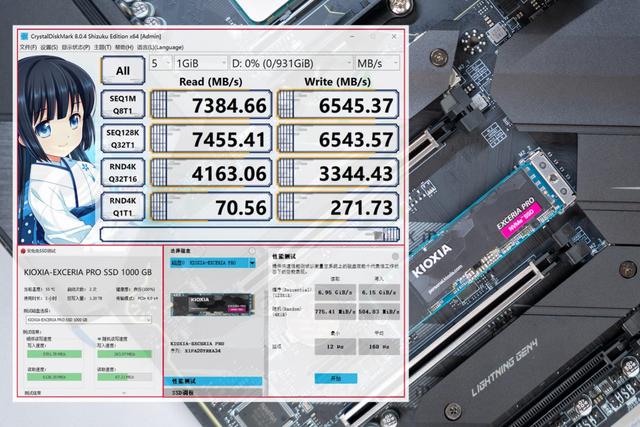Click the 7384.66 read result
640x427 pixels.
click(x=211, y=105)
